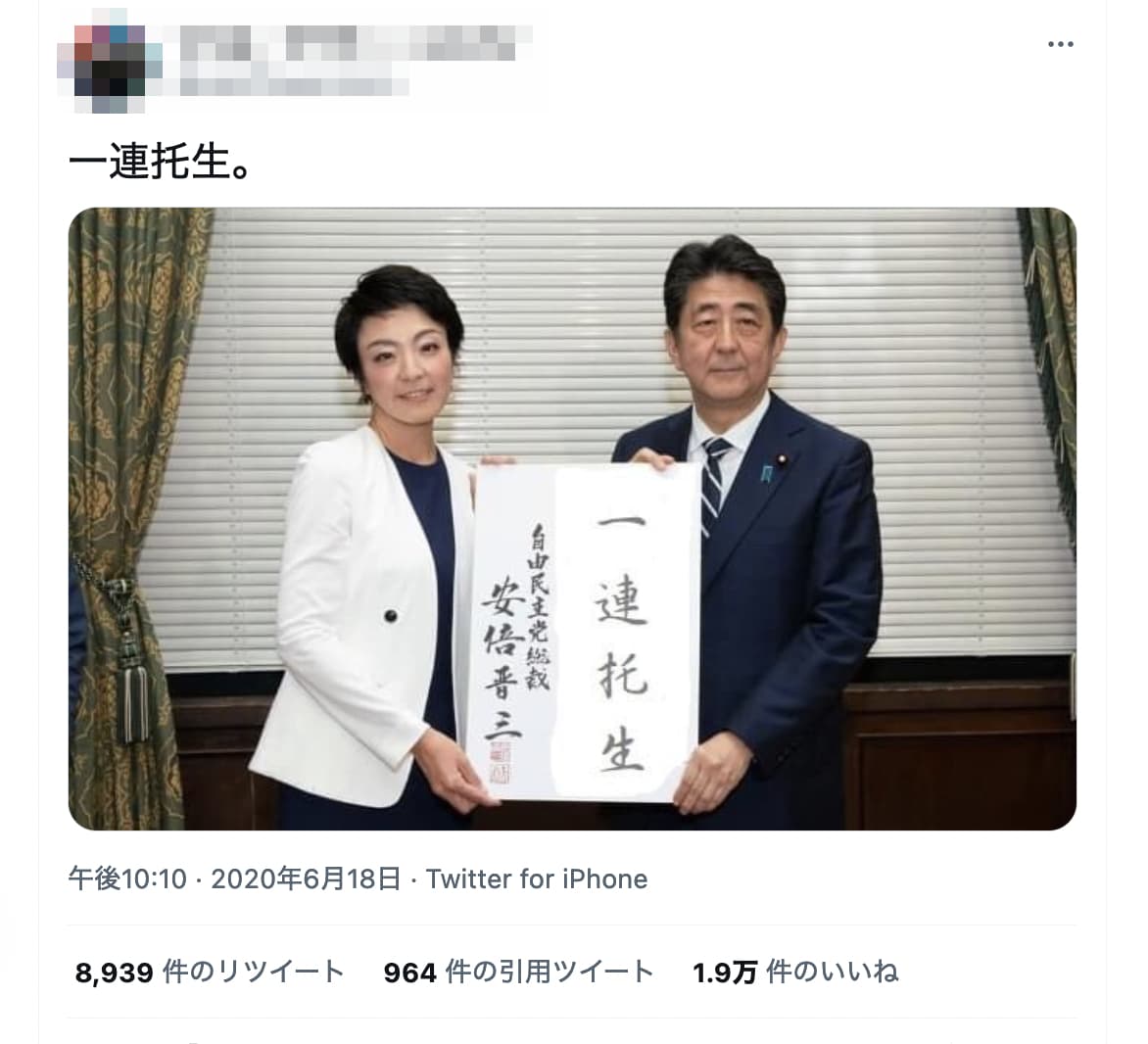Select the tweet text 一連托生。
The image size is (1148, 1044).
161,163
